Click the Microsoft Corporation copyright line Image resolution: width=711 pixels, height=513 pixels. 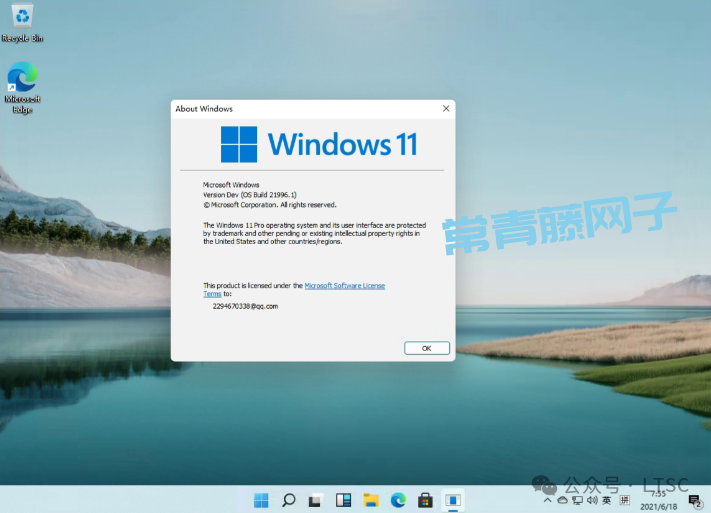click(270, 205)
